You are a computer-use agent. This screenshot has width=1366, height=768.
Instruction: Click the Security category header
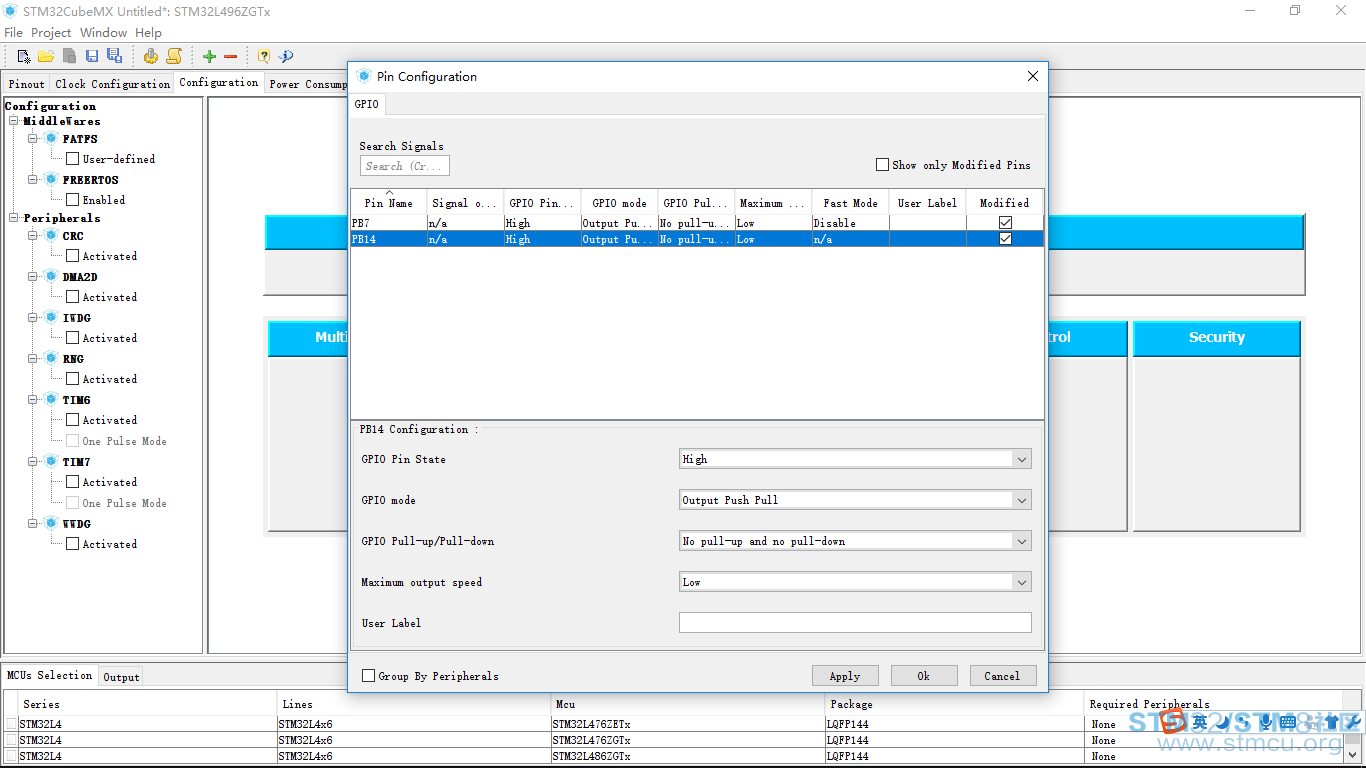tap(1216, 338)
